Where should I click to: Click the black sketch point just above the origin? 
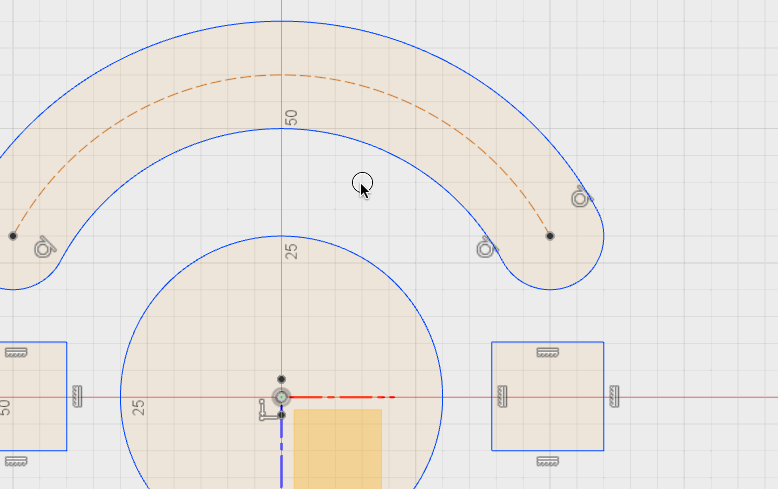coord(281,379)
